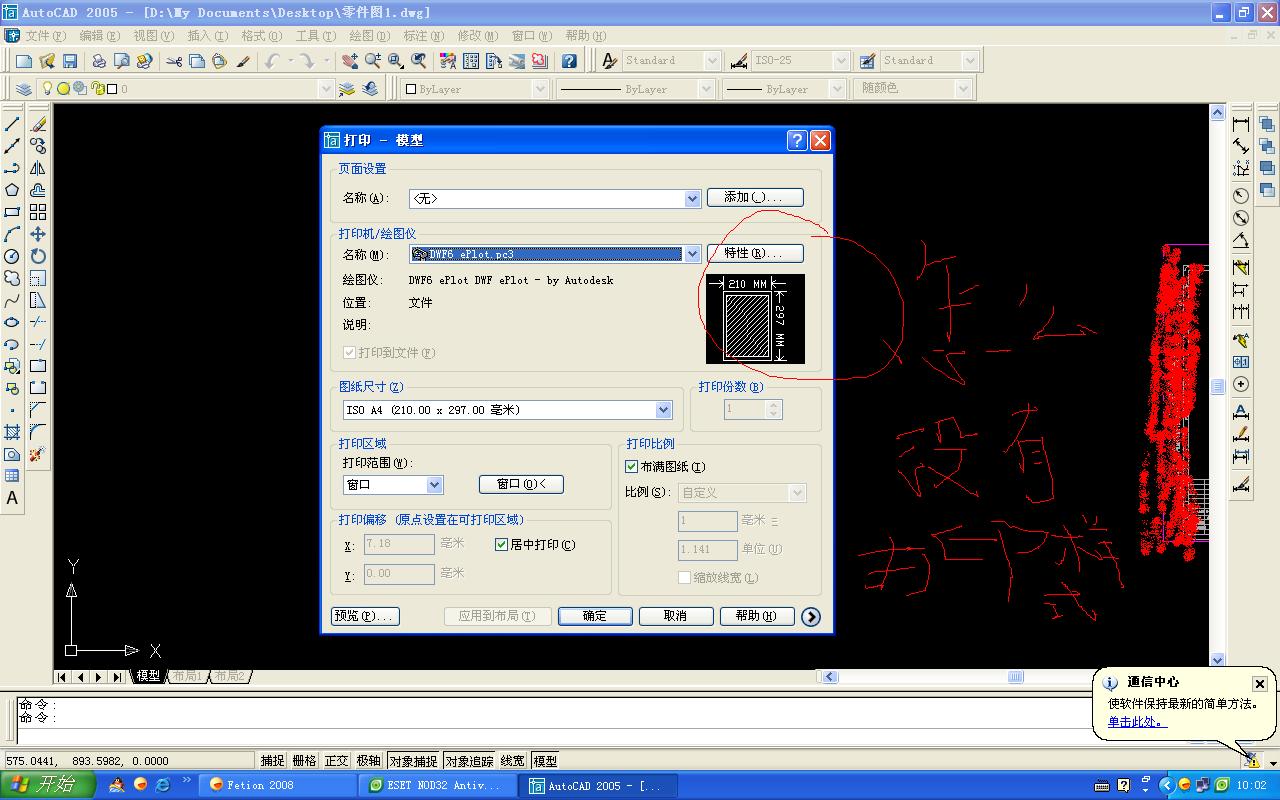Select the Rotate modify tool

[38, 256]
